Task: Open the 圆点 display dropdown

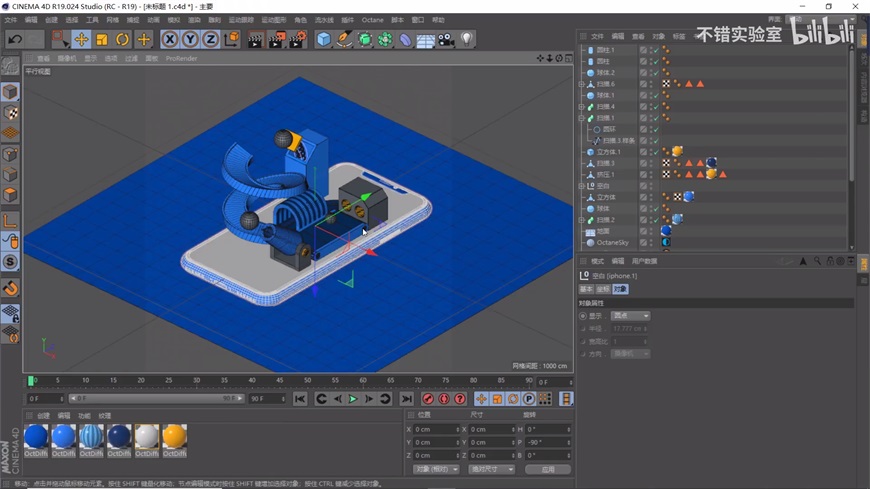Action: pos(630,316)
